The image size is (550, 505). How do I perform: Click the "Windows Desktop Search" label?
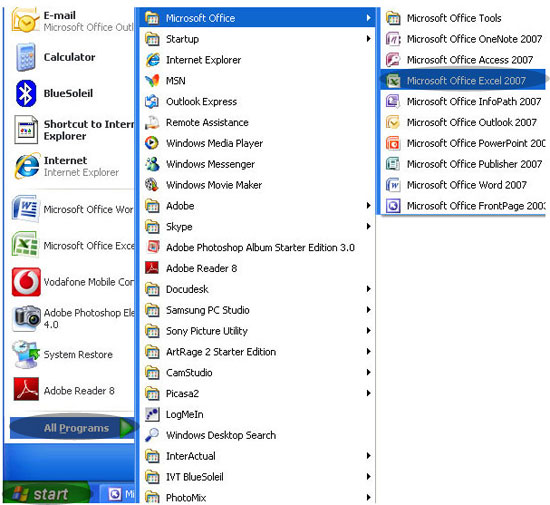221,435
